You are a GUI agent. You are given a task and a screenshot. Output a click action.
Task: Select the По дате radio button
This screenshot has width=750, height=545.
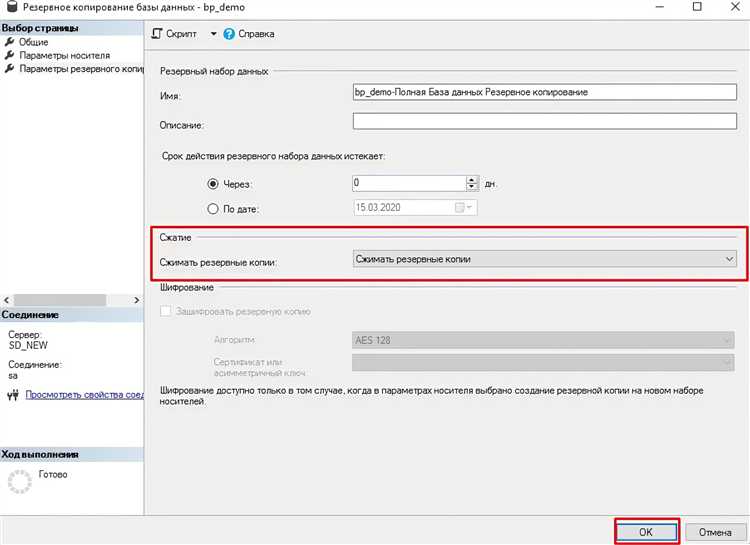(212, 208)
